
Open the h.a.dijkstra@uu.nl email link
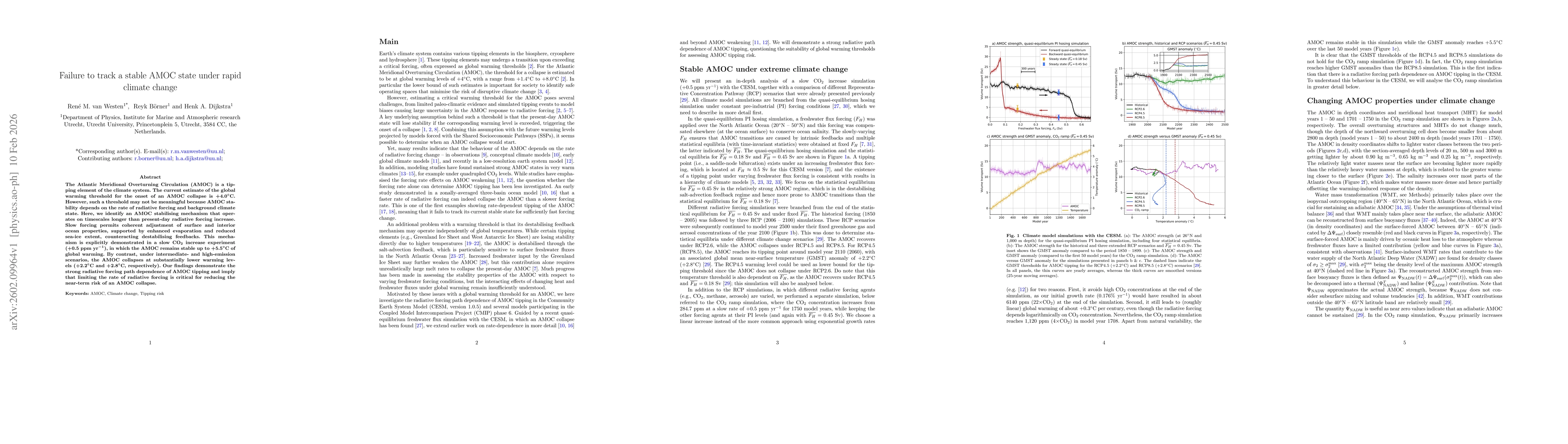click(199, 158)
